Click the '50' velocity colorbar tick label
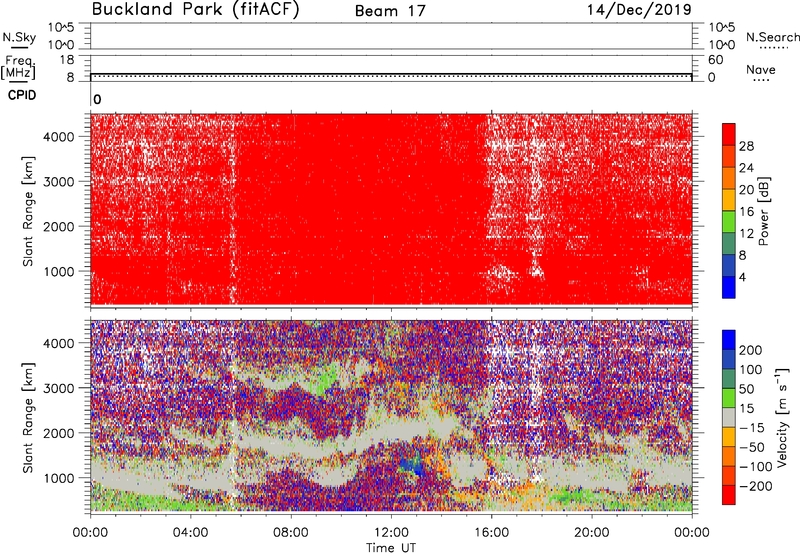 (746, 389)
